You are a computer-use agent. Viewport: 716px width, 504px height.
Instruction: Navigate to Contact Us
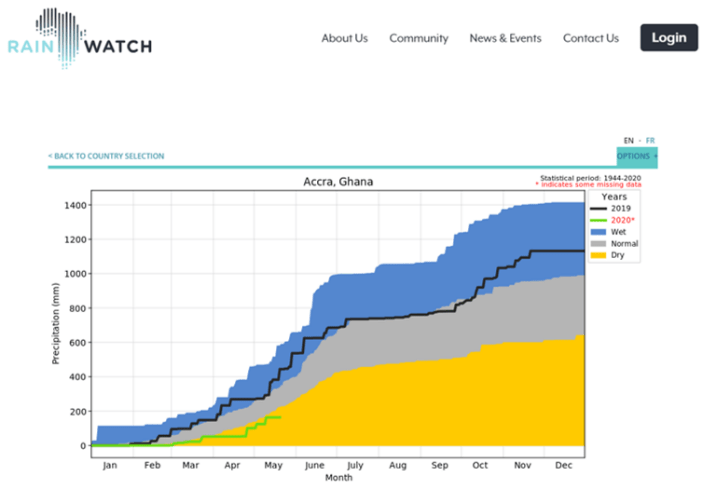click(x=590, y=38)
